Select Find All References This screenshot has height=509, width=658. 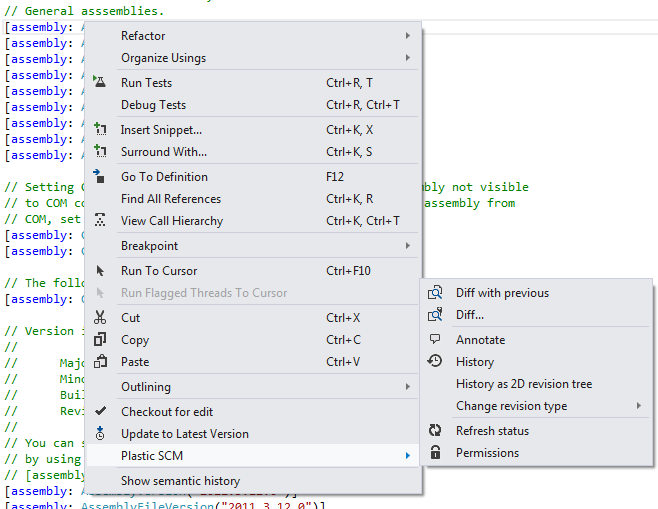pos(171,199)
